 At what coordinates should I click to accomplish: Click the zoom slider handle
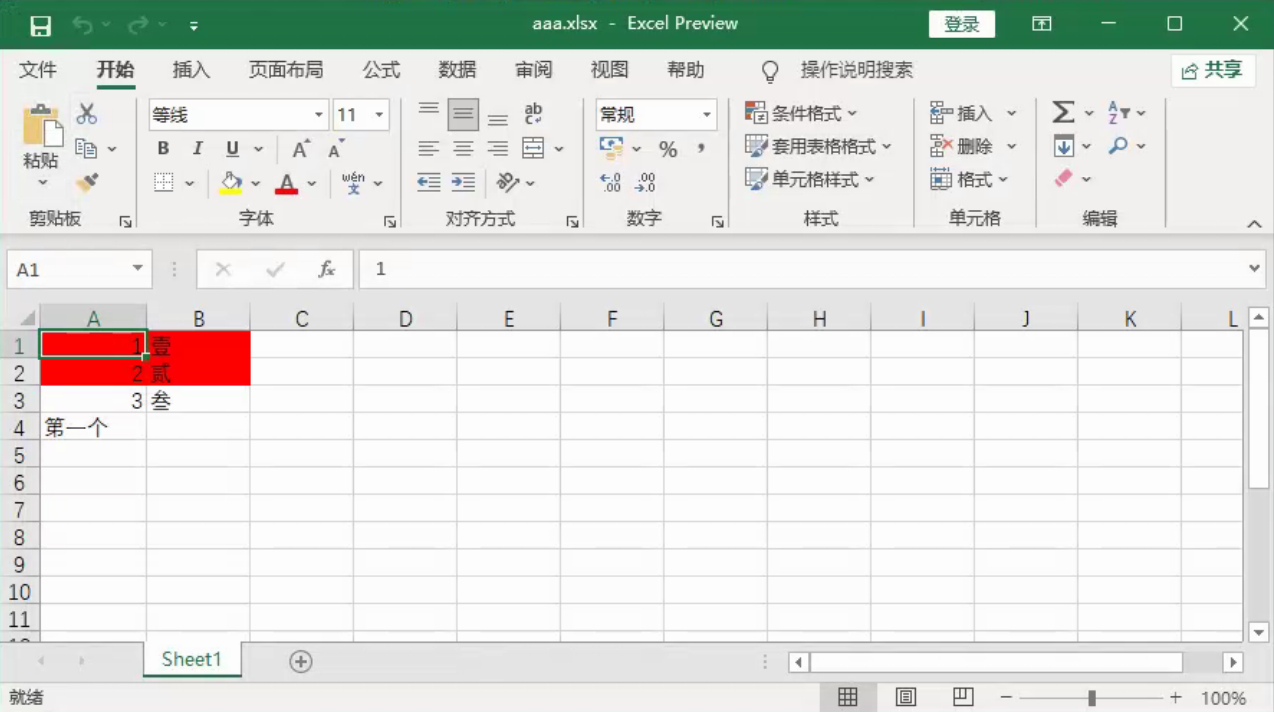point(1092,697)
